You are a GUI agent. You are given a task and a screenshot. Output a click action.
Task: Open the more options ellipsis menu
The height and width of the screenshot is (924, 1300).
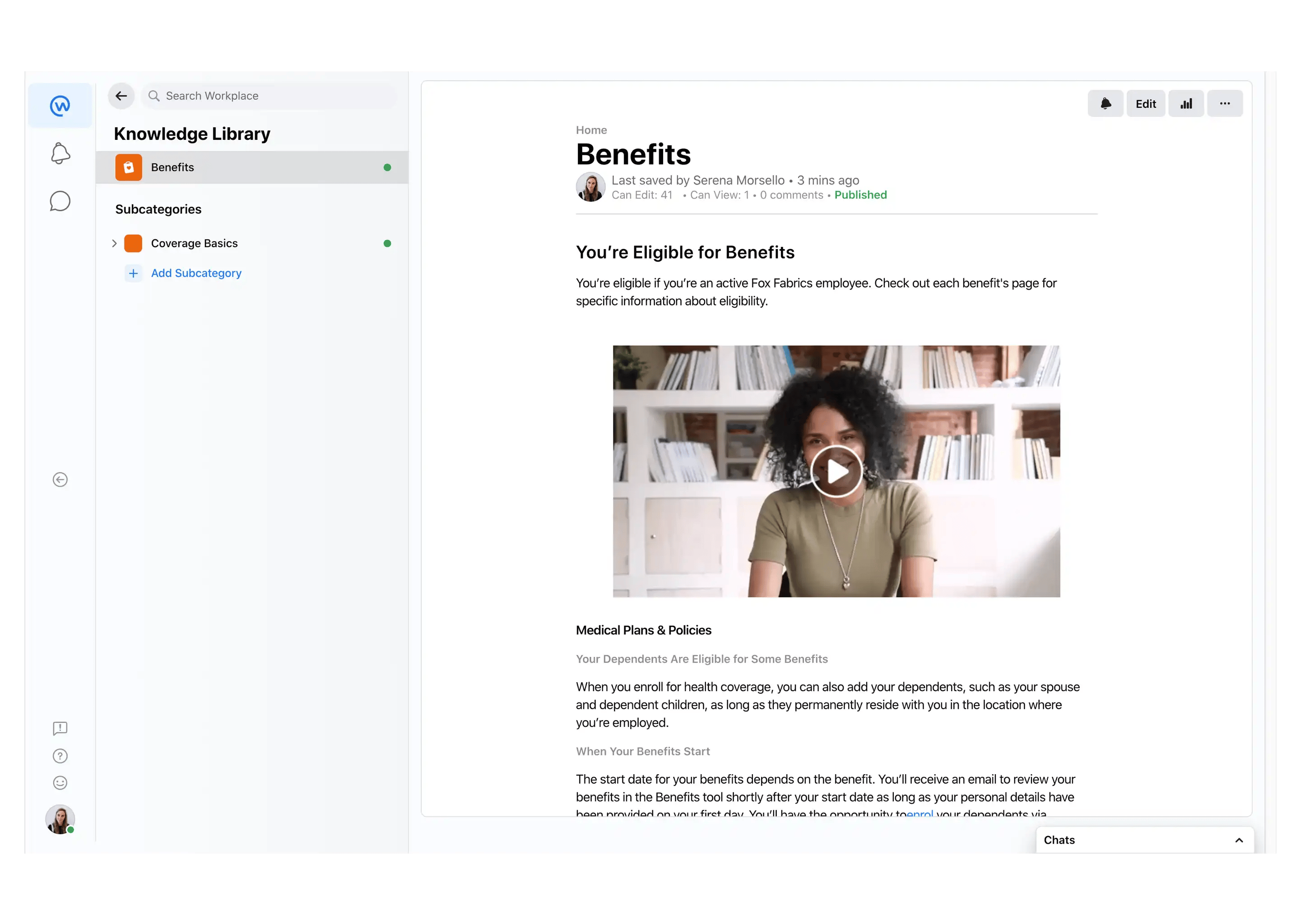tap(1225, 104)
